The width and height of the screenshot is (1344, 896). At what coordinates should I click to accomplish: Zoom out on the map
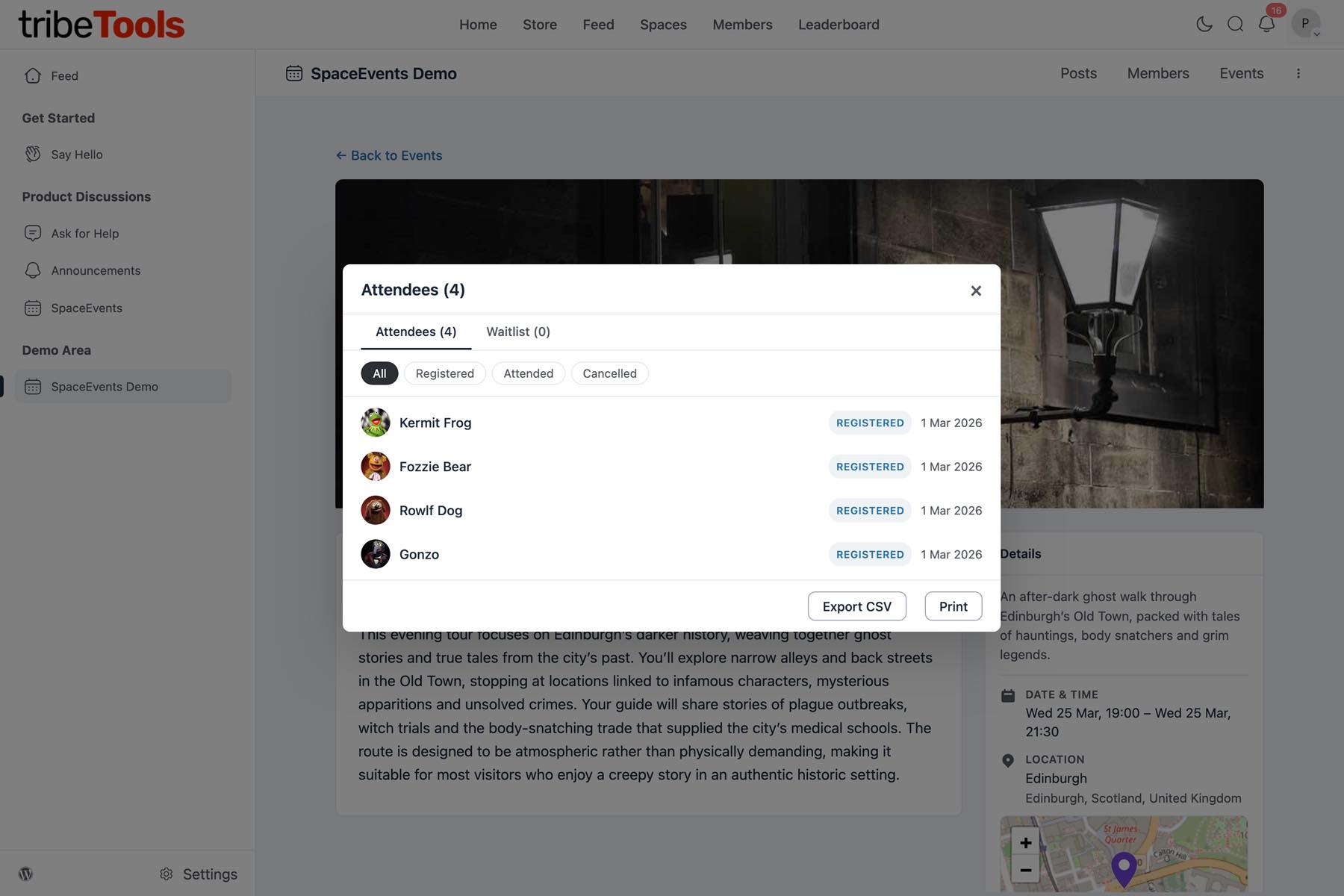[1025, 870]
